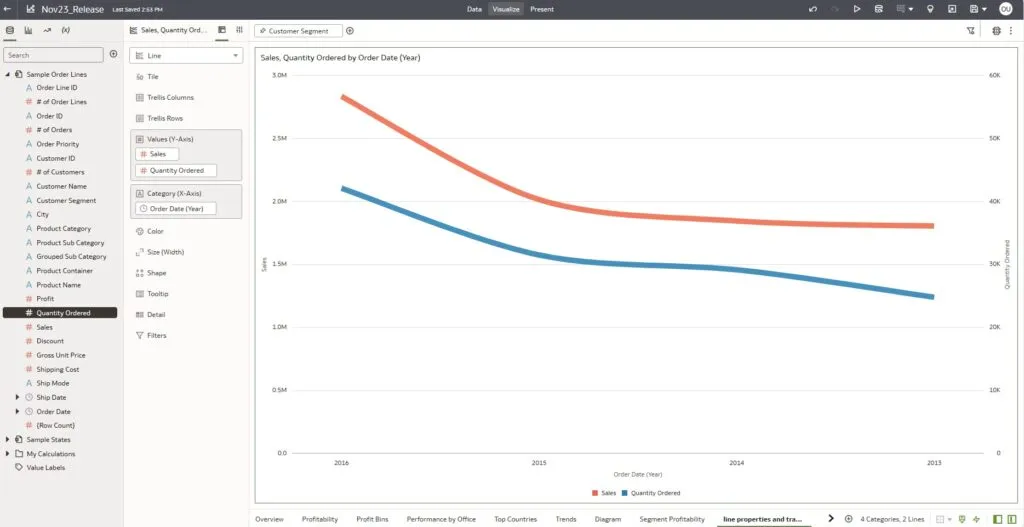Toggle the auto-apply data lightning icon

point(975,519)
